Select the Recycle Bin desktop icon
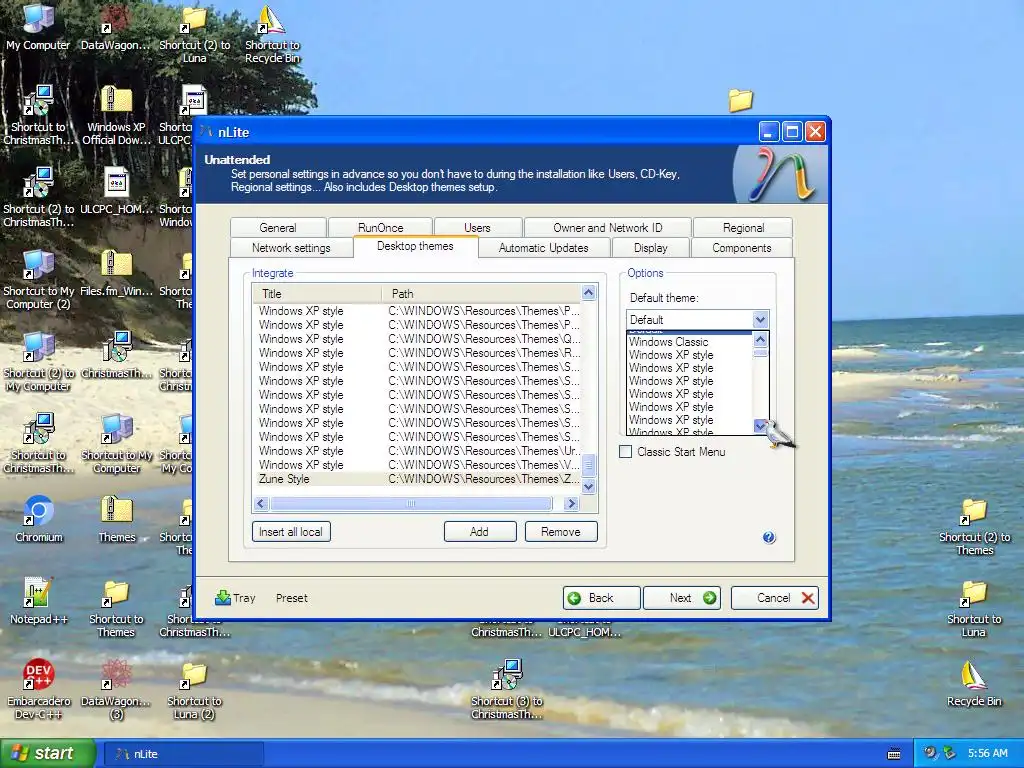This screenshot has height=768, width=1024. [x=974, y=684]
